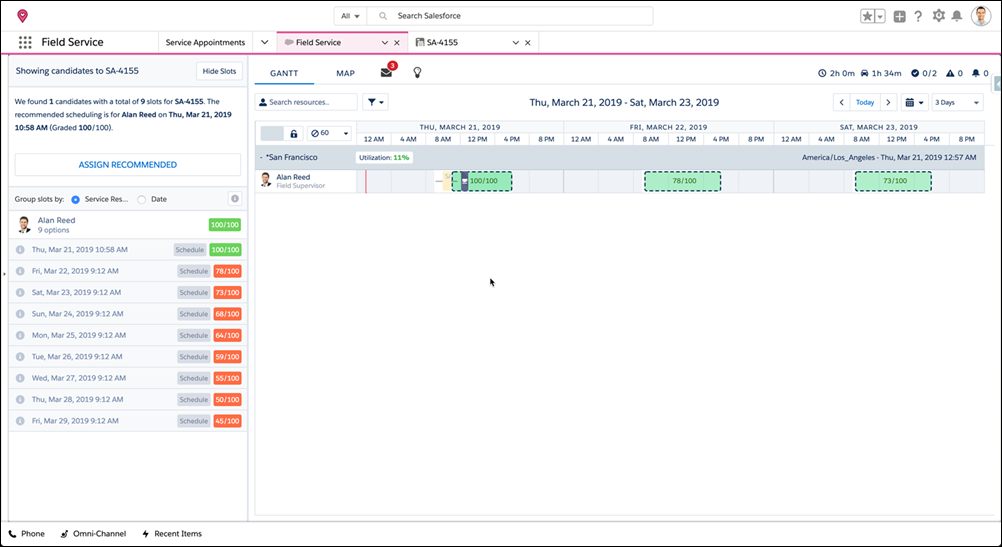Schedule Thu, Mar 21 10:58 AM slot
Viewport: 1002px width, 547px height.
point(190,250)
